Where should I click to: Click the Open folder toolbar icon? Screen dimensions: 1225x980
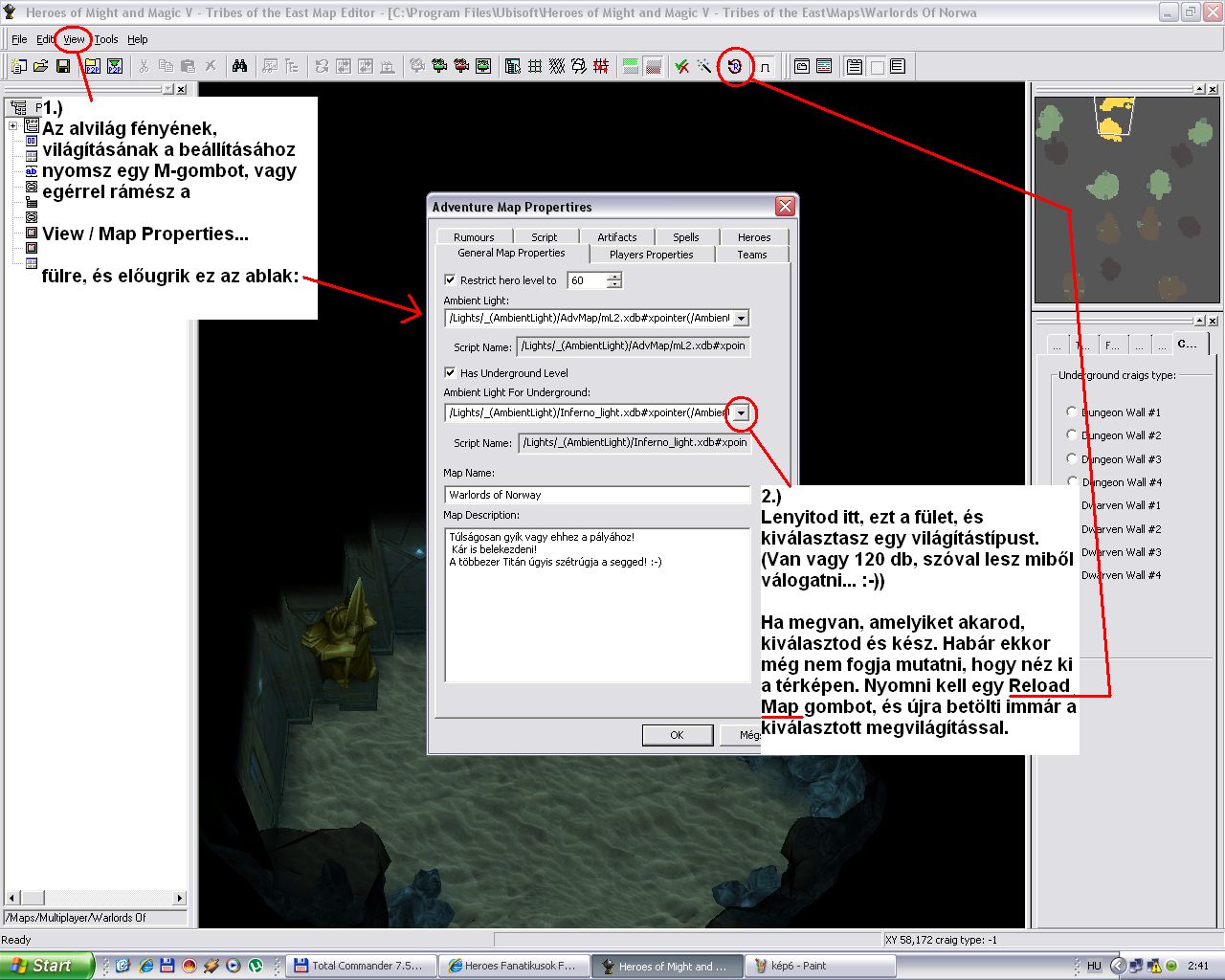pos(41,66)
